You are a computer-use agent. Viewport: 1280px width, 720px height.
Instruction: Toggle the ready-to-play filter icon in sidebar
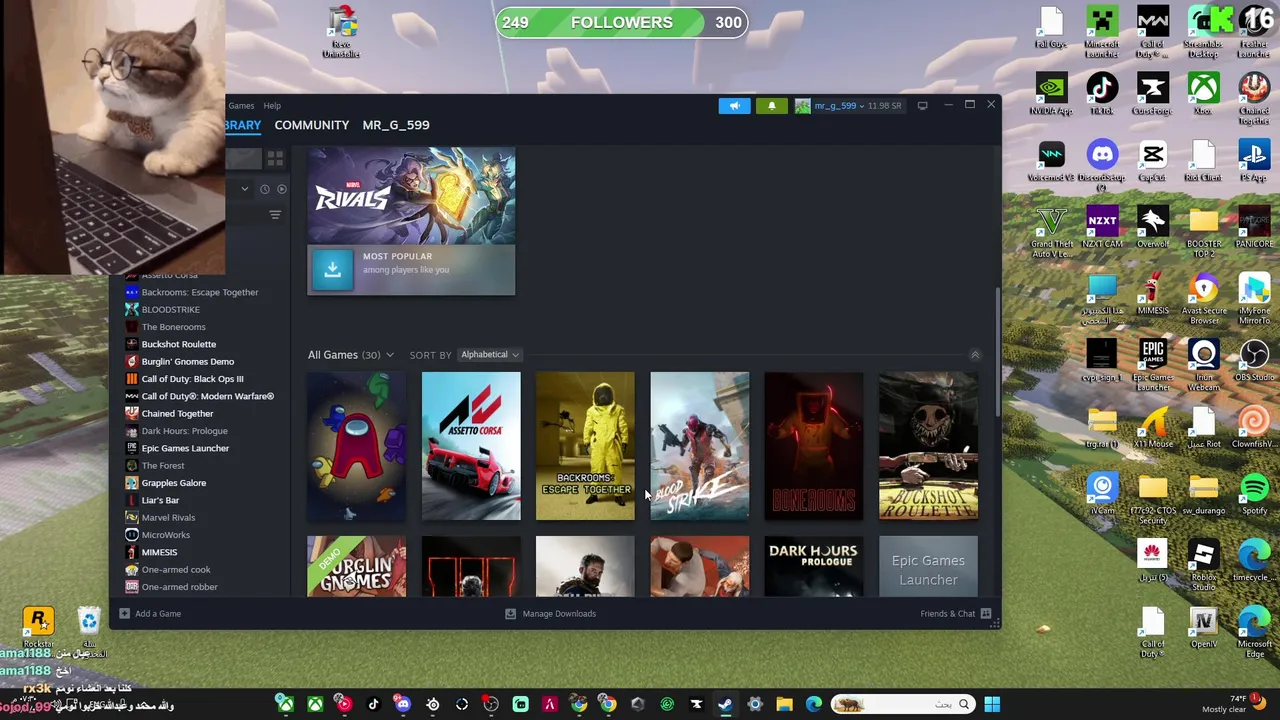[282, 189]
